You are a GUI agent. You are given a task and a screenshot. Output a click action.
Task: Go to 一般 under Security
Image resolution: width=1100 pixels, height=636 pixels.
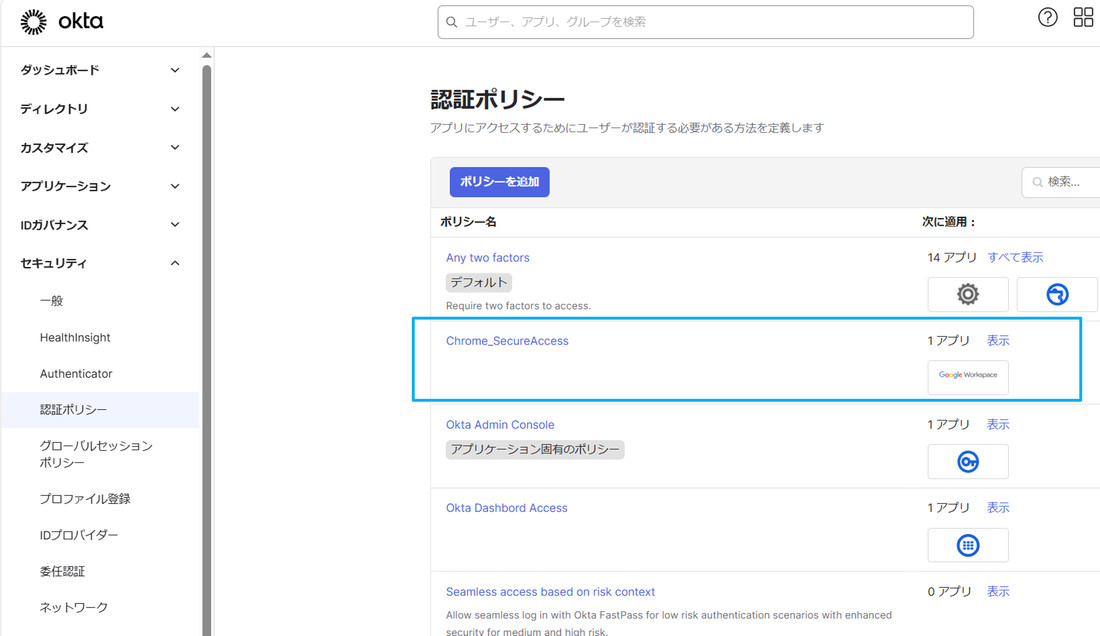coord(51,301)
